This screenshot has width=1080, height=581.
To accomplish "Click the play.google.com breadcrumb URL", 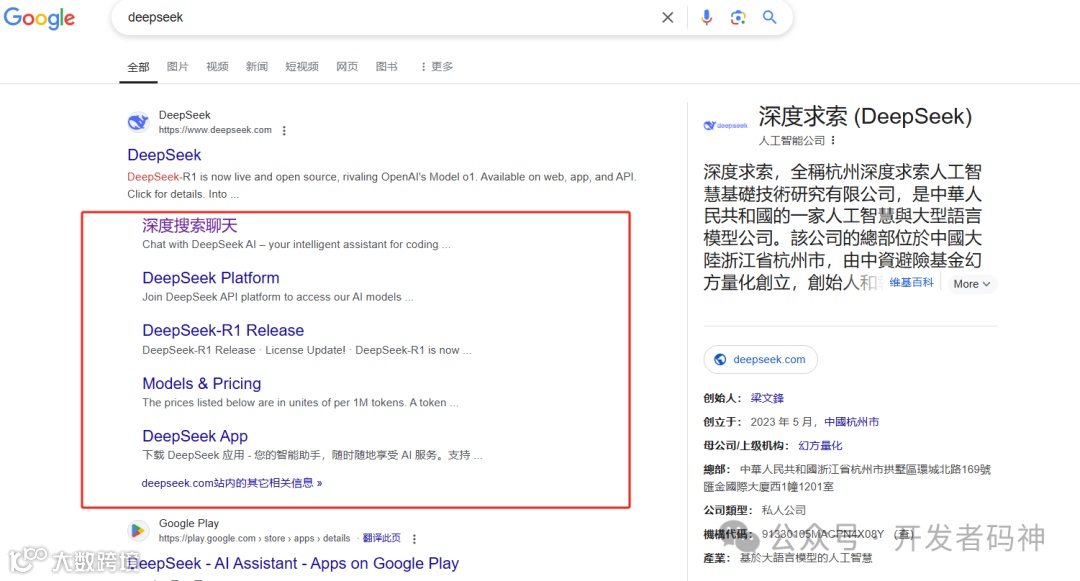I will click(x=254, y=538).
